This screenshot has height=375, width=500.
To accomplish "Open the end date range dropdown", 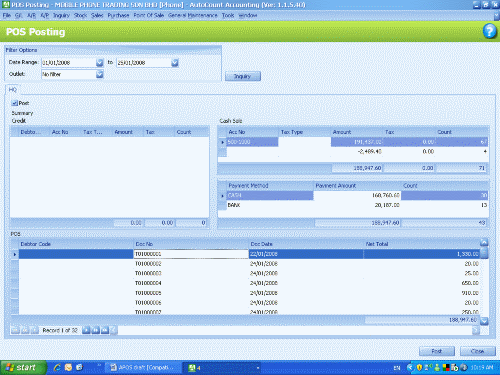I will coord(175,62).
